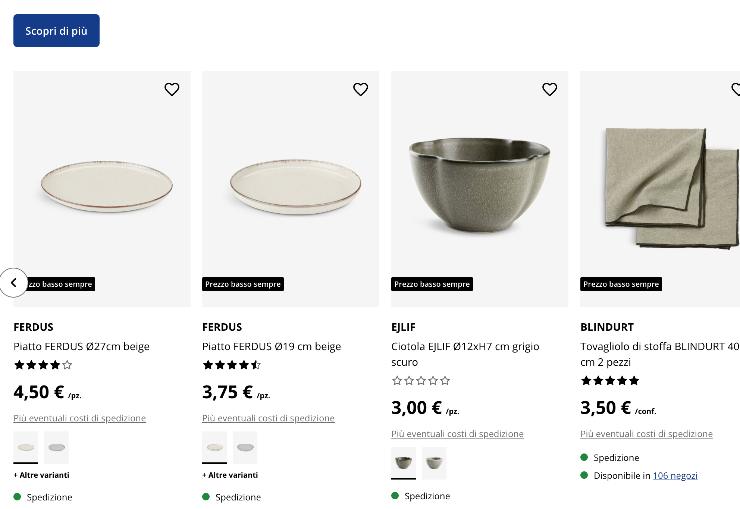Select dark grey EJLIF bowl variant
The image size is (740, 509).
403,462
